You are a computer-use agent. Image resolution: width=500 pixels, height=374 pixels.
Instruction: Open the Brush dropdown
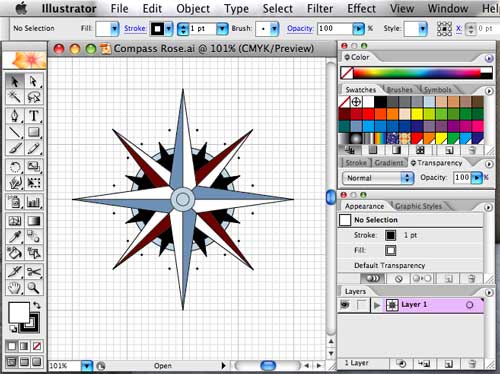275,29
